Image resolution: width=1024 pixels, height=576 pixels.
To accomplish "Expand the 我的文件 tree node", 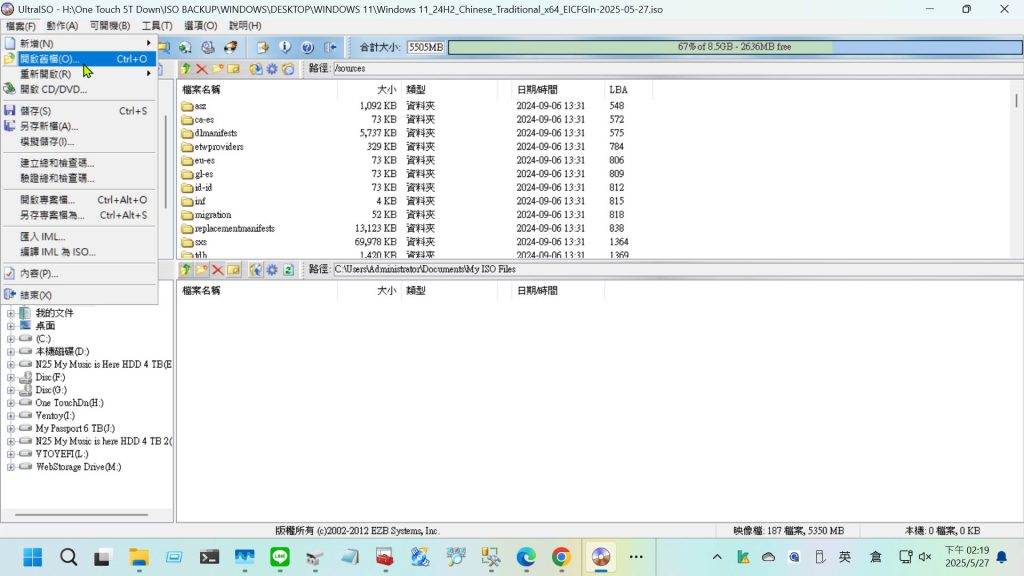I will pyautogui.click(x=11, y=313).
